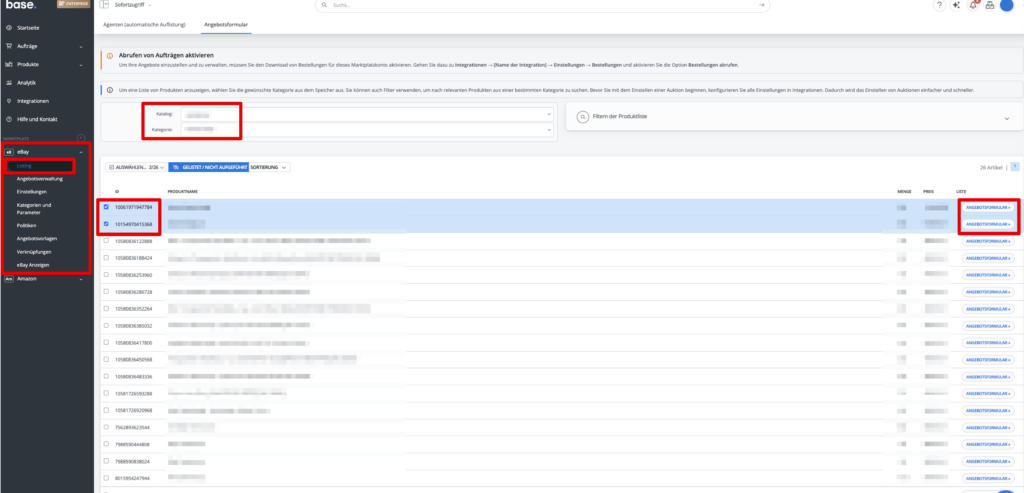The width and height of the screenshot is (1024, 493).
Task: Collapse the eBay sidebar section
Action: click(81, 152)
